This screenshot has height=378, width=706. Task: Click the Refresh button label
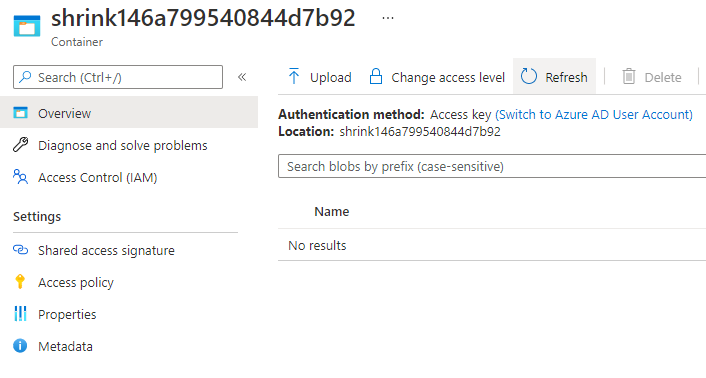(566, 77)
